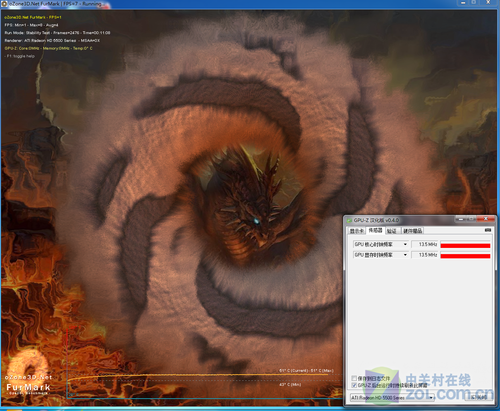Close the GPU-Z window via red X
Screen dimensions: 500x411
(x=486, y=219)
